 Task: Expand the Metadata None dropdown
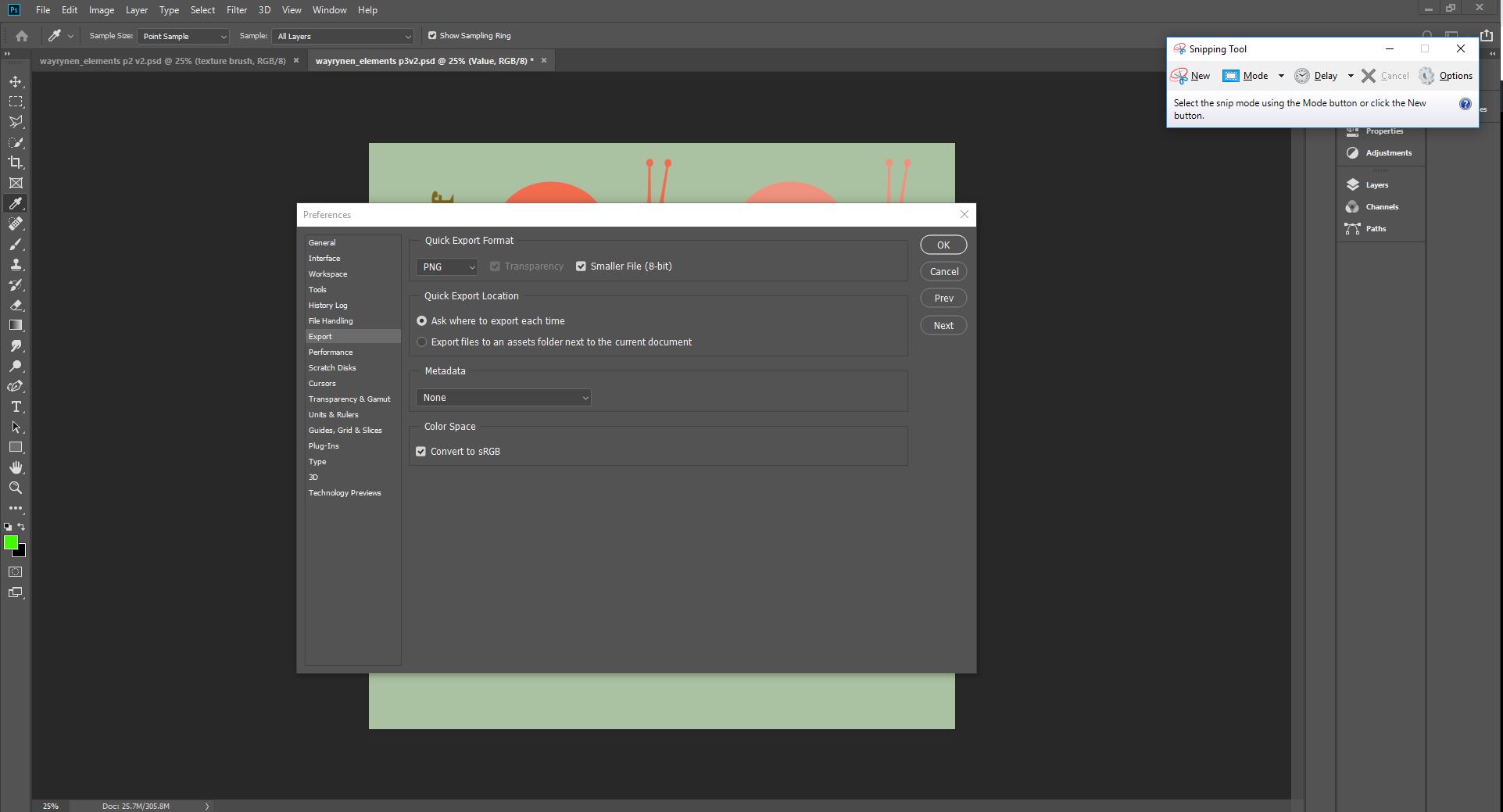503,398
